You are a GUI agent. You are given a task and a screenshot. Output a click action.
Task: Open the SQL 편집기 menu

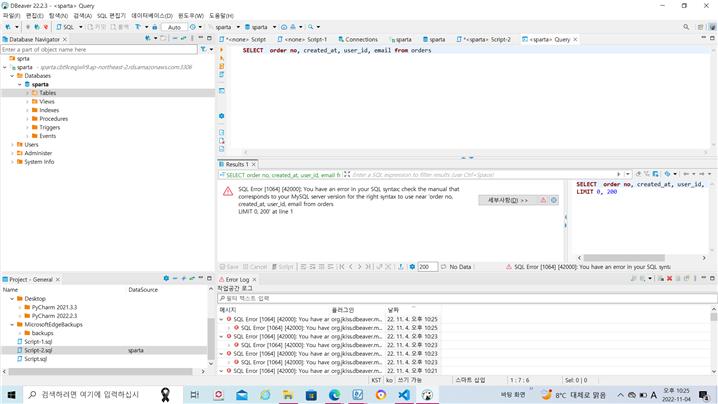point(111,16)
